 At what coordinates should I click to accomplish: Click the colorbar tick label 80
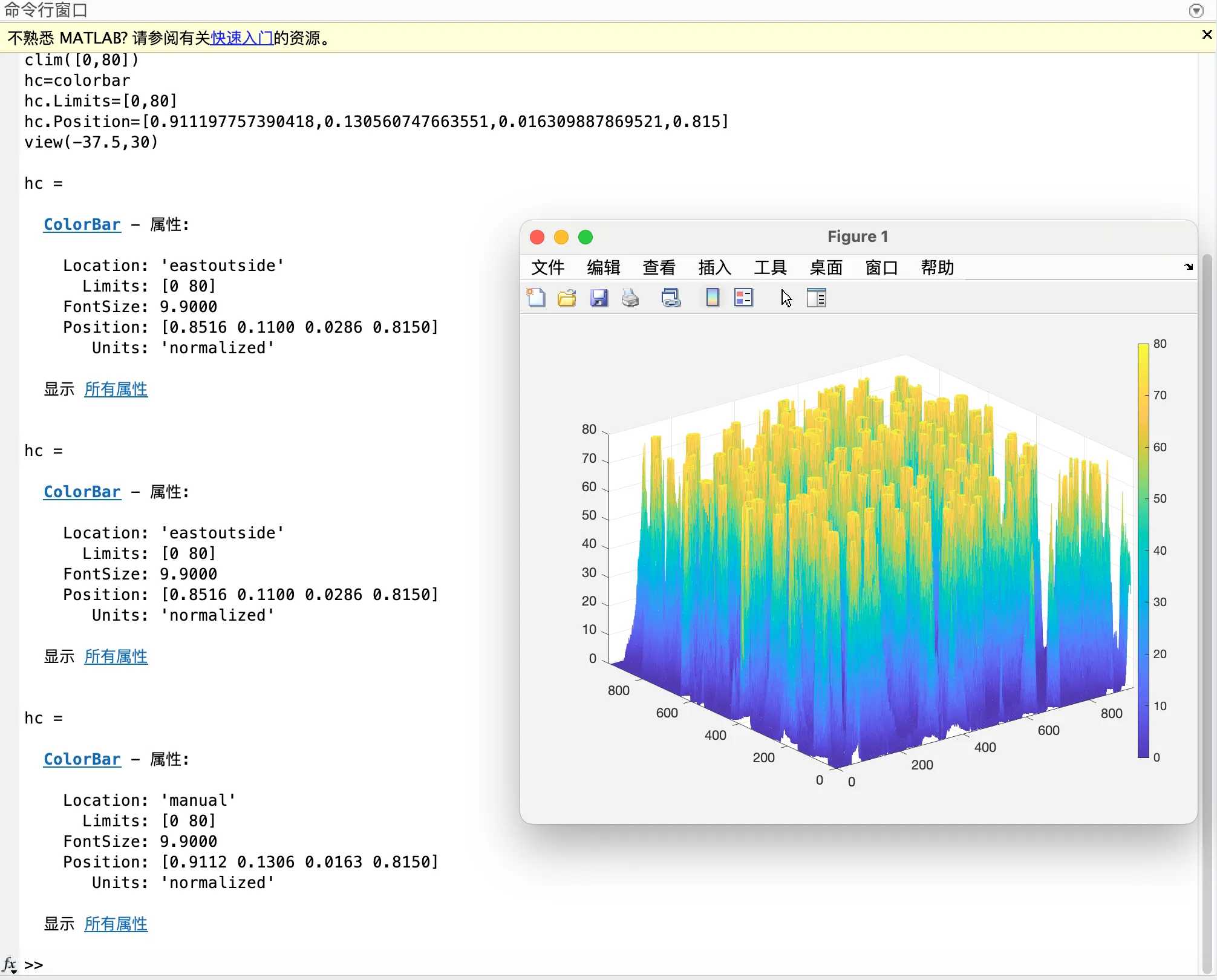coord(1160,344)
